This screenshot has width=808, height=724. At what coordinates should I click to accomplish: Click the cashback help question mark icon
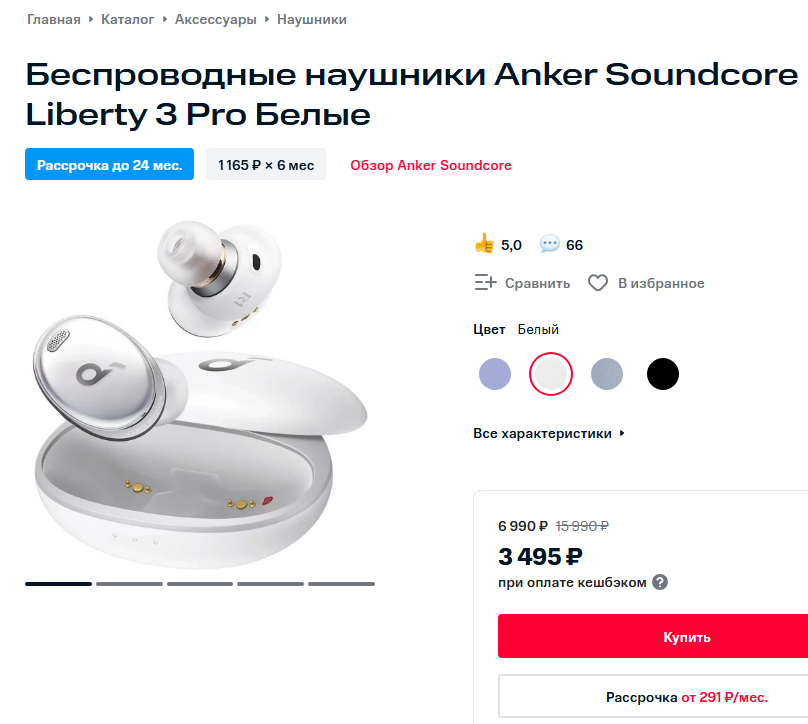coord(660,582)
